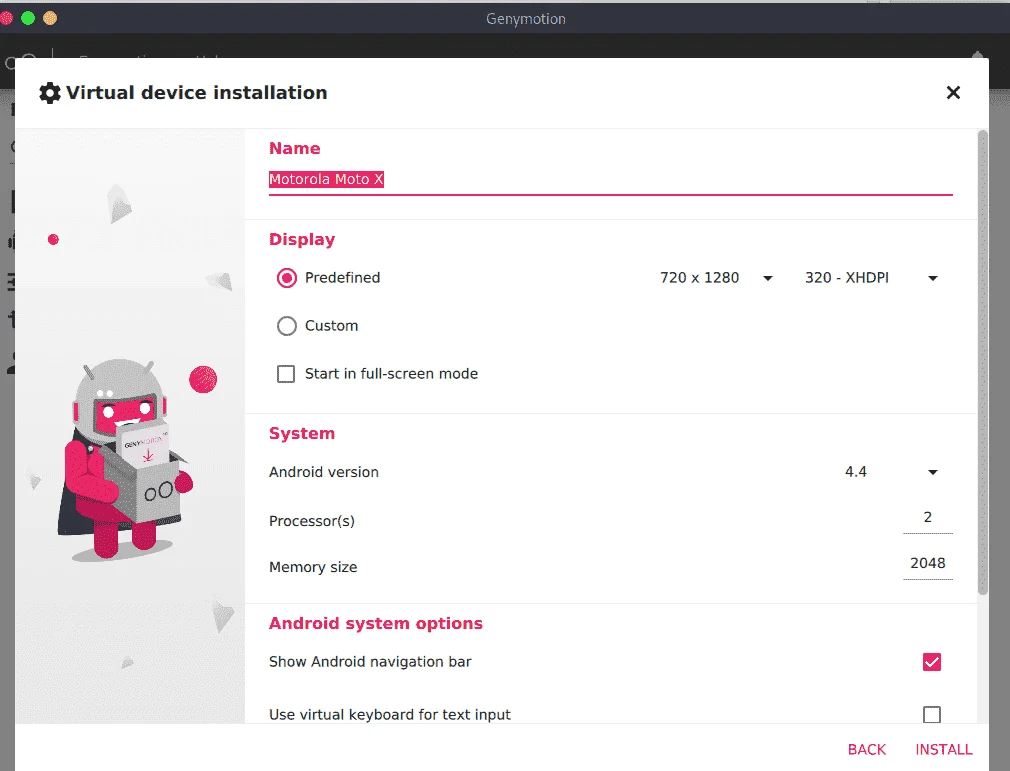Click the Memory size 2048 field
The image size is (1010, 771).
tap(928, 564)
